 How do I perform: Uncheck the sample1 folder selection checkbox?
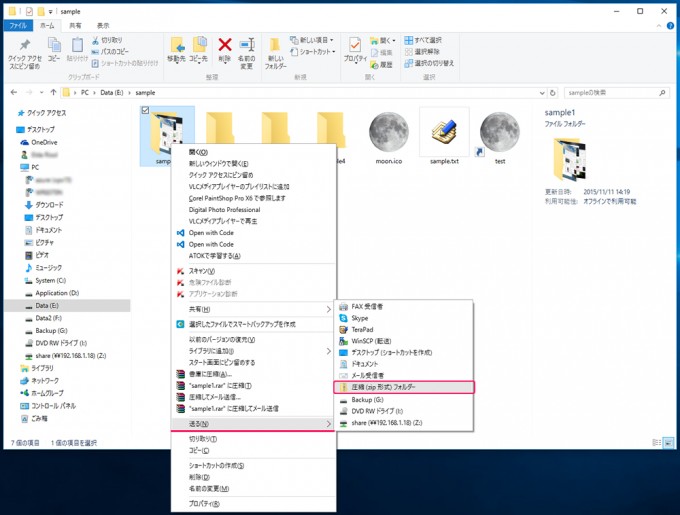pyautogui.click(x=145, y=111)
